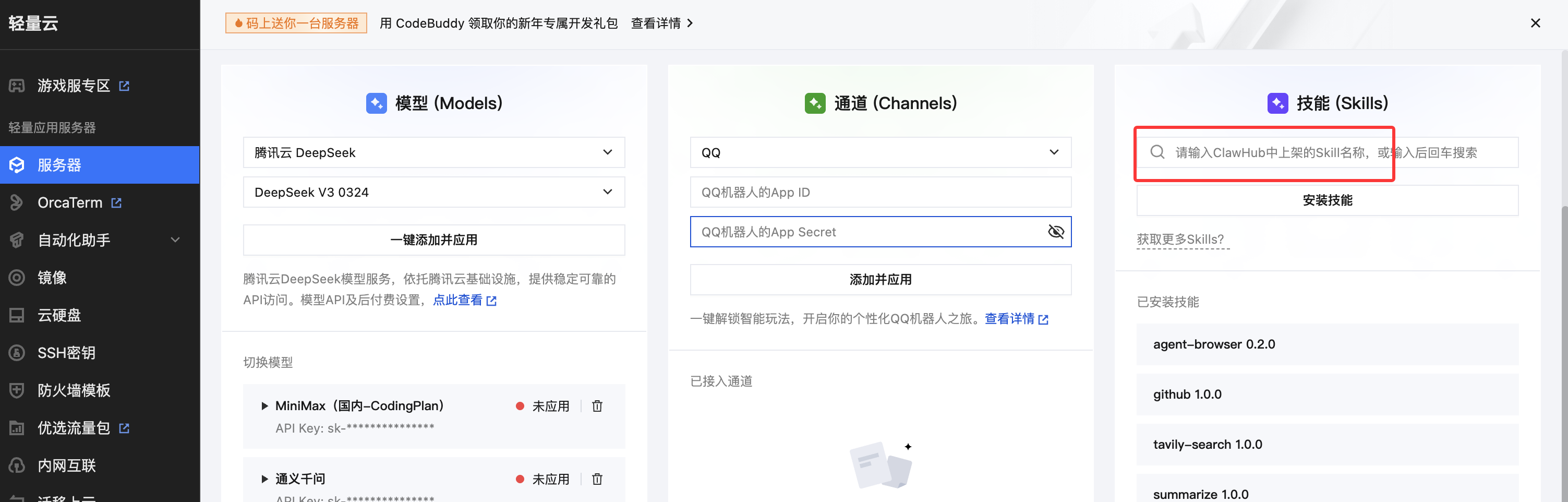1568x502 pixels.
Task: Toggle App Secret visibility eye icon
Action: point(1055,232)
